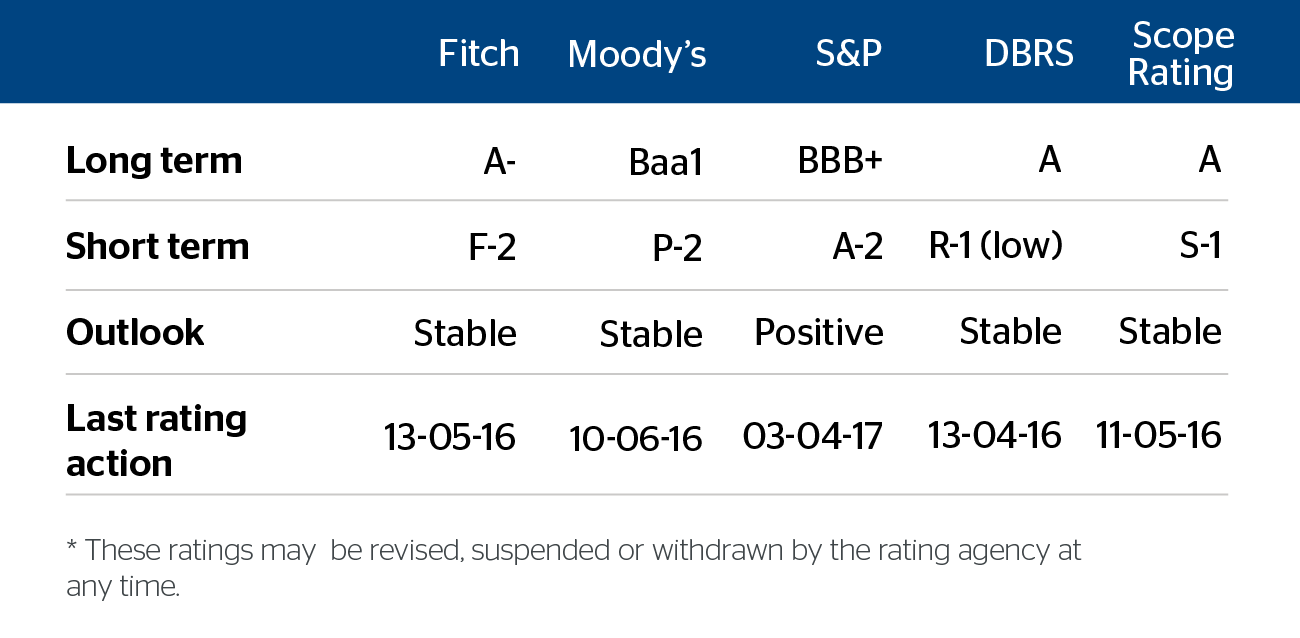
Task: Click the 10-06-16 rating action date
Action: [x=636, y=439]
